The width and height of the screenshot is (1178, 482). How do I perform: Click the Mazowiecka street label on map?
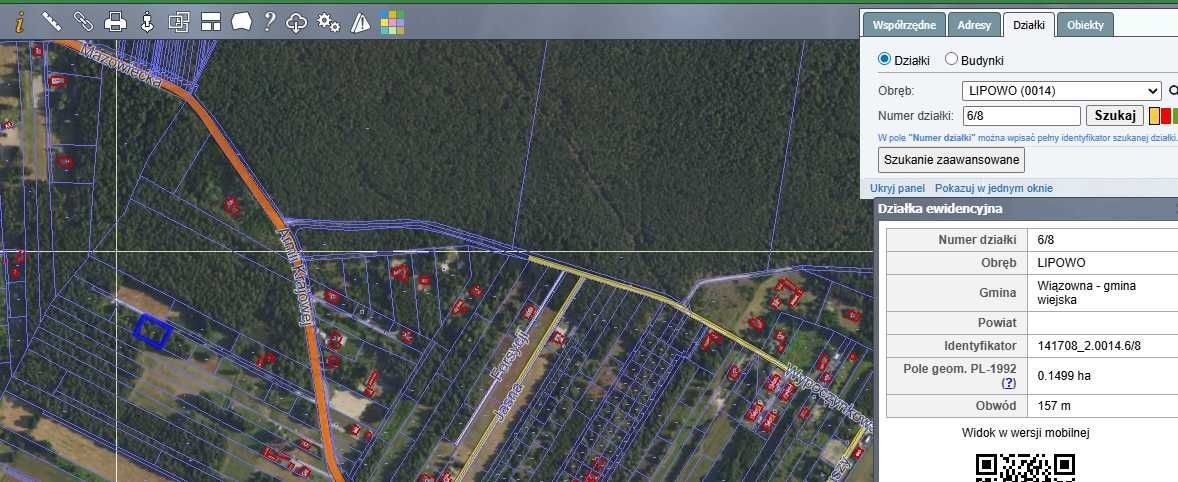(120, 66)
